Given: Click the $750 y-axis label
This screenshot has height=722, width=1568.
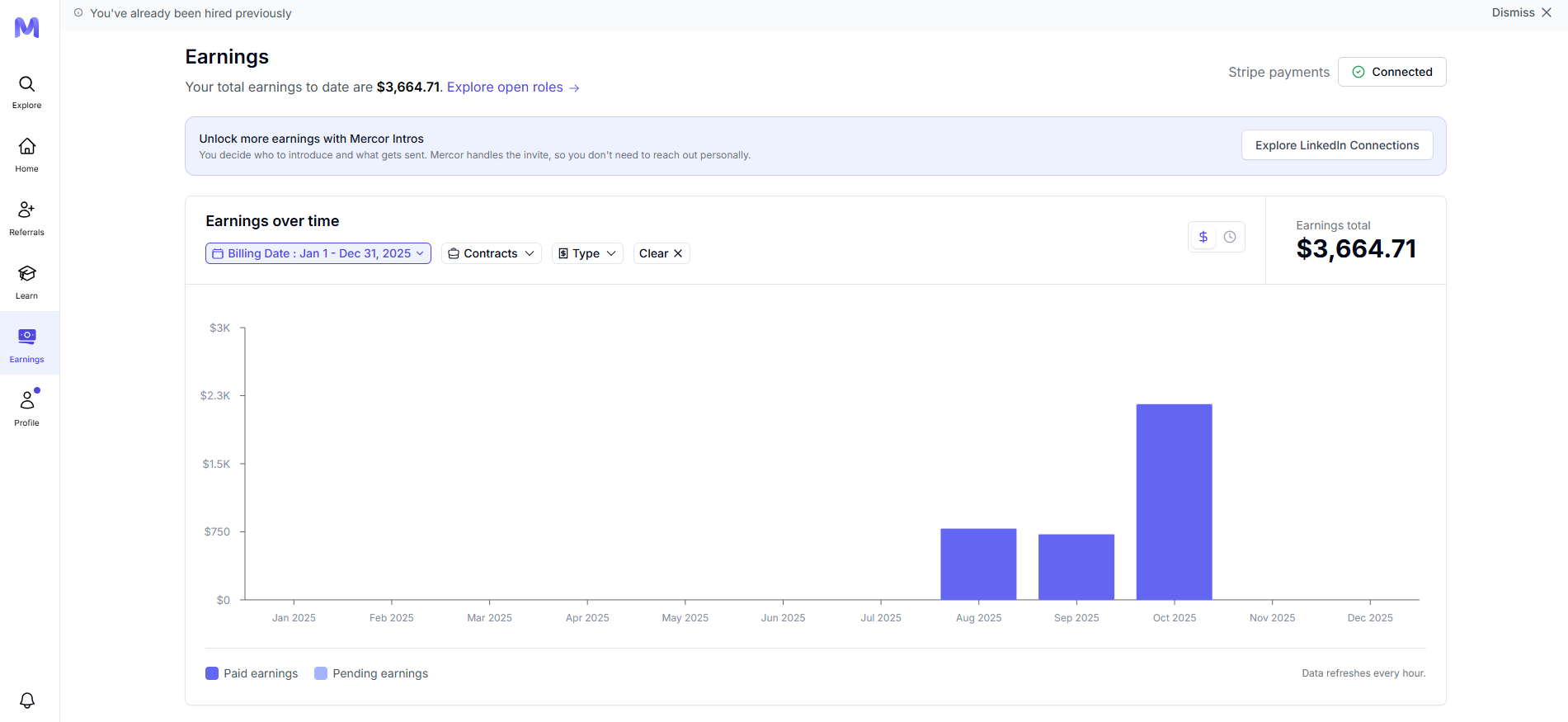Looking at the screenshot, I should click(x=218, y=531).
